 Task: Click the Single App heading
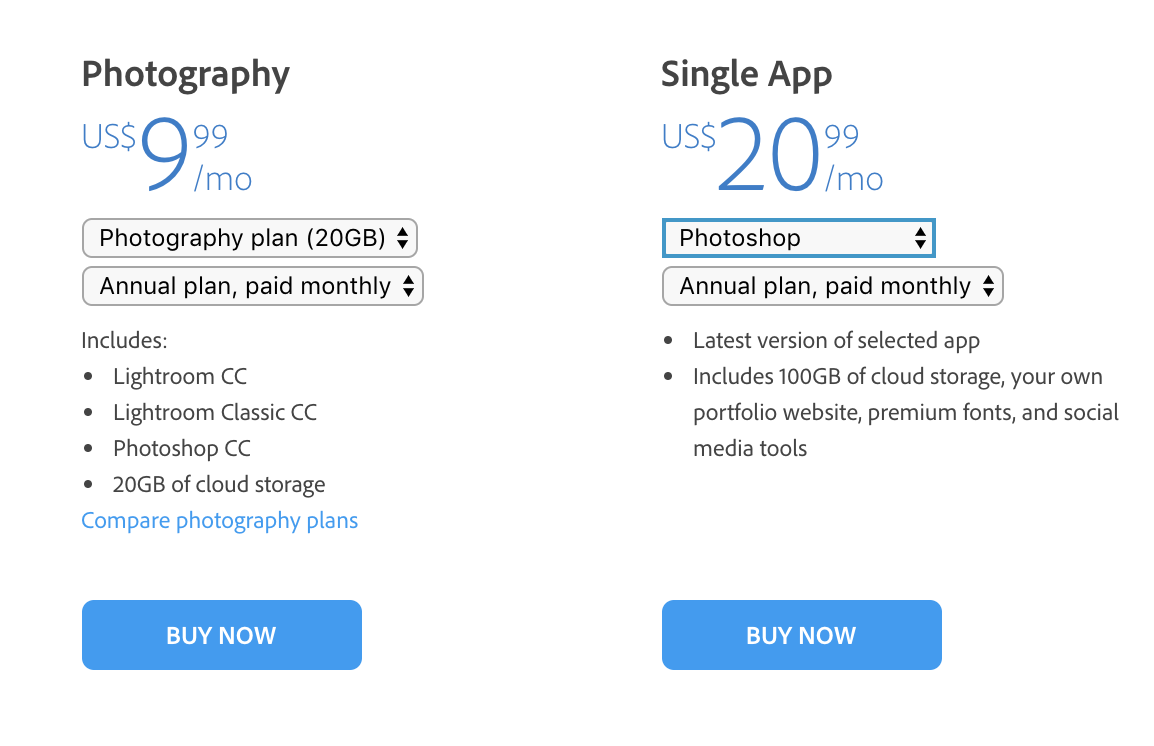pos(746,74)
